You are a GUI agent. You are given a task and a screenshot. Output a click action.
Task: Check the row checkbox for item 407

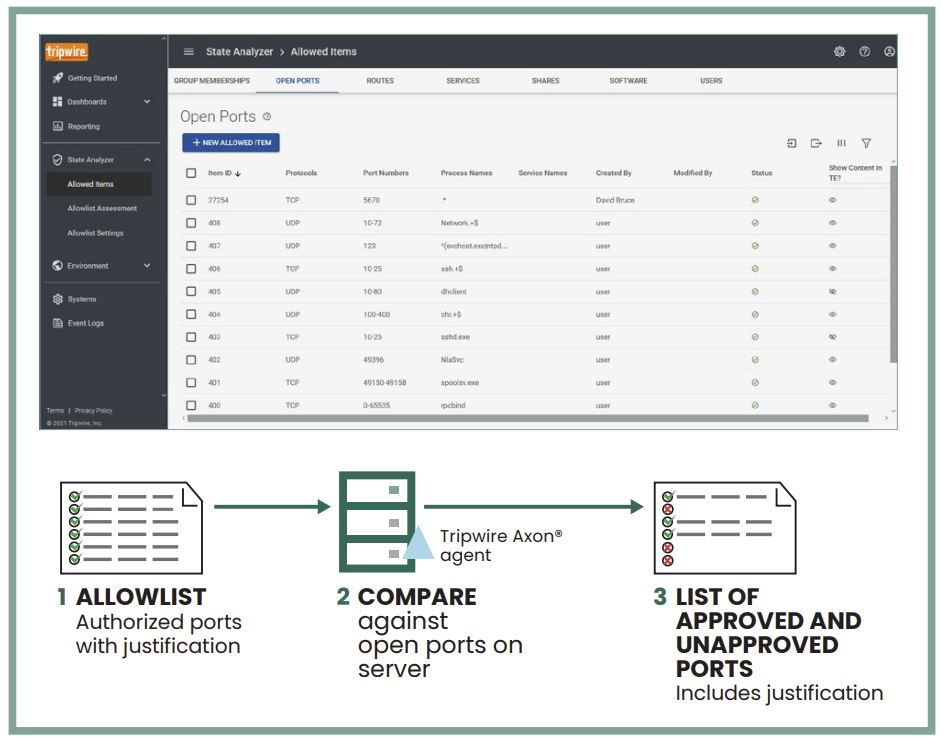pyautogui.click(x=191, y=246)
